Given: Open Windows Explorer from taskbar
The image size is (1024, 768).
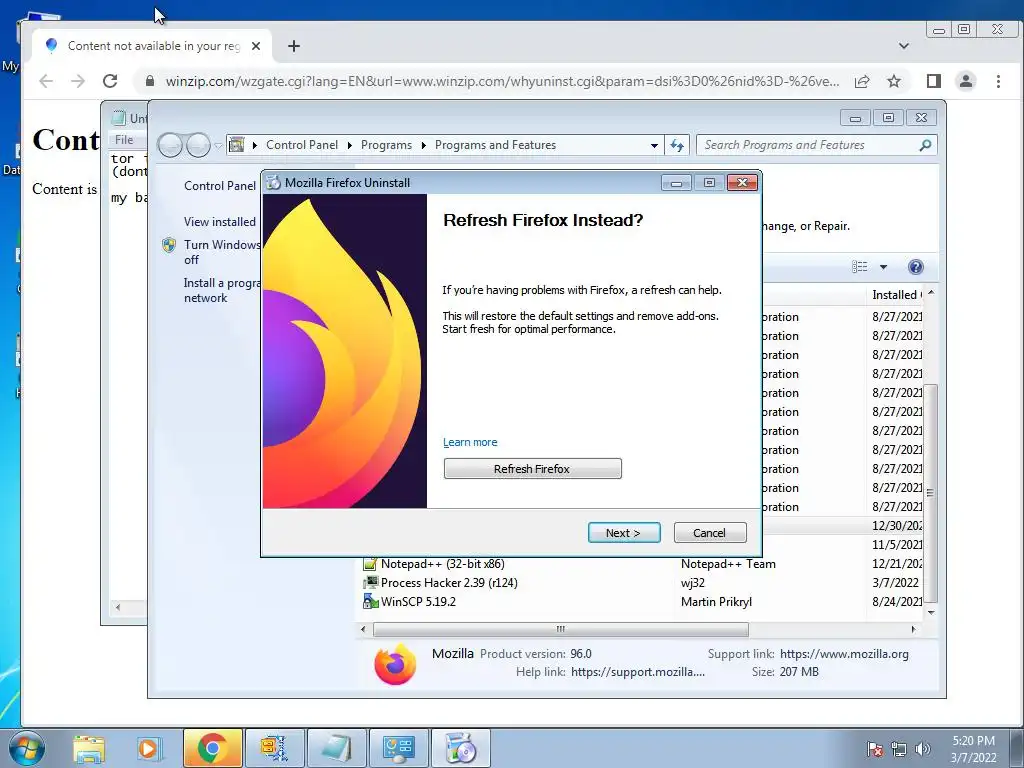Looking at the screenshot, I should point(89,748).
